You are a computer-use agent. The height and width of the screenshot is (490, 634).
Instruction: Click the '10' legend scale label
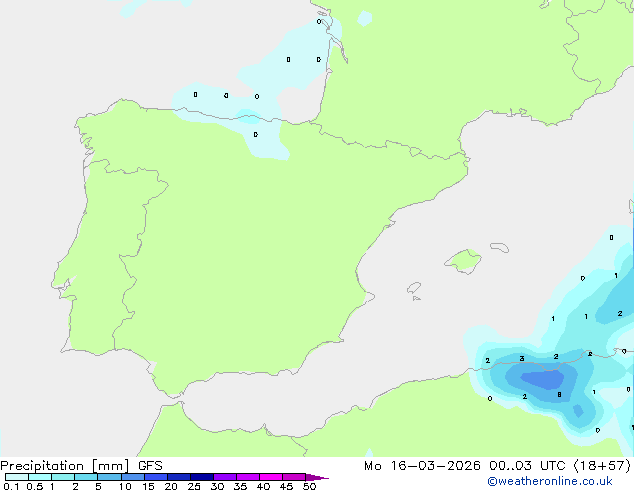(125, 486)
